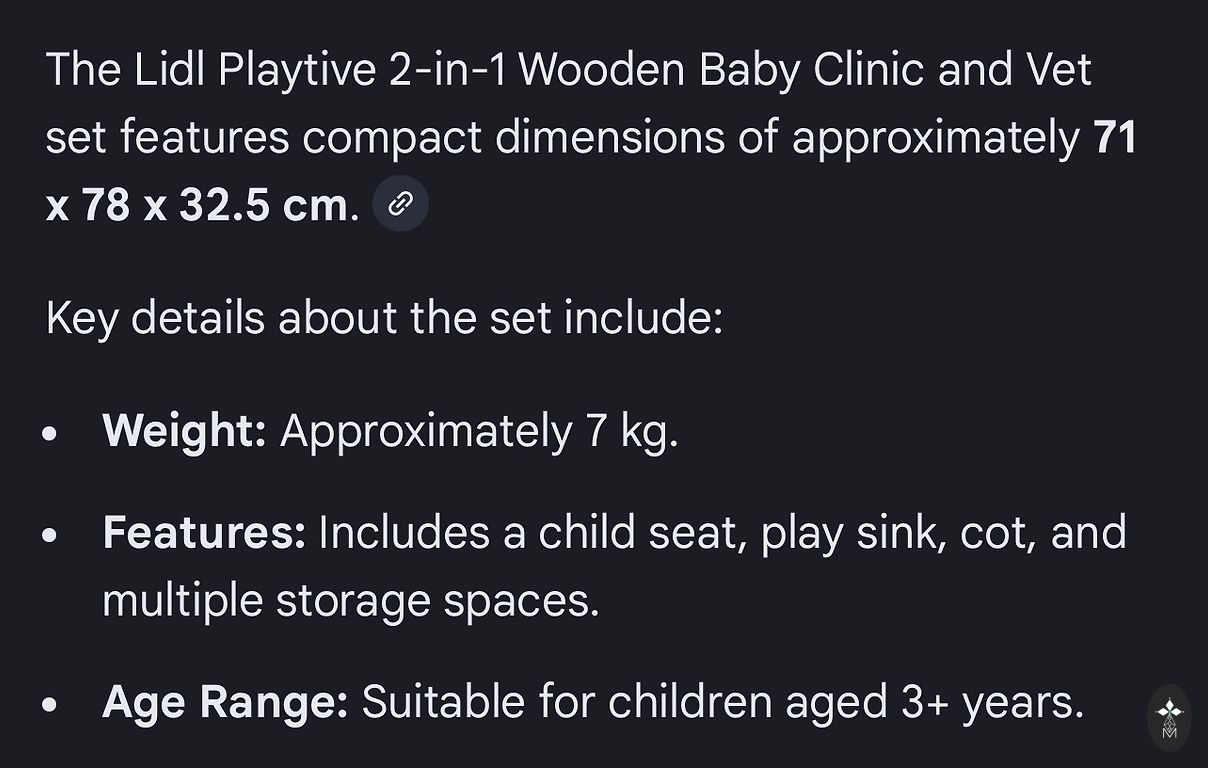The height and width of the screenshot is (768, 1208).
Task: Click the bullet point before Features
Action: [51, 535]
